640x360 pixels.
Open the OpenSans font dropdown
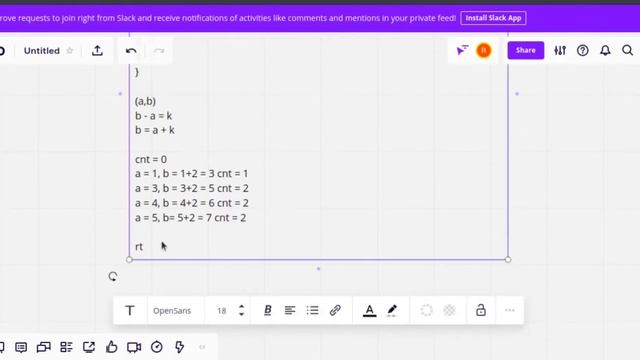pos(172,311)
